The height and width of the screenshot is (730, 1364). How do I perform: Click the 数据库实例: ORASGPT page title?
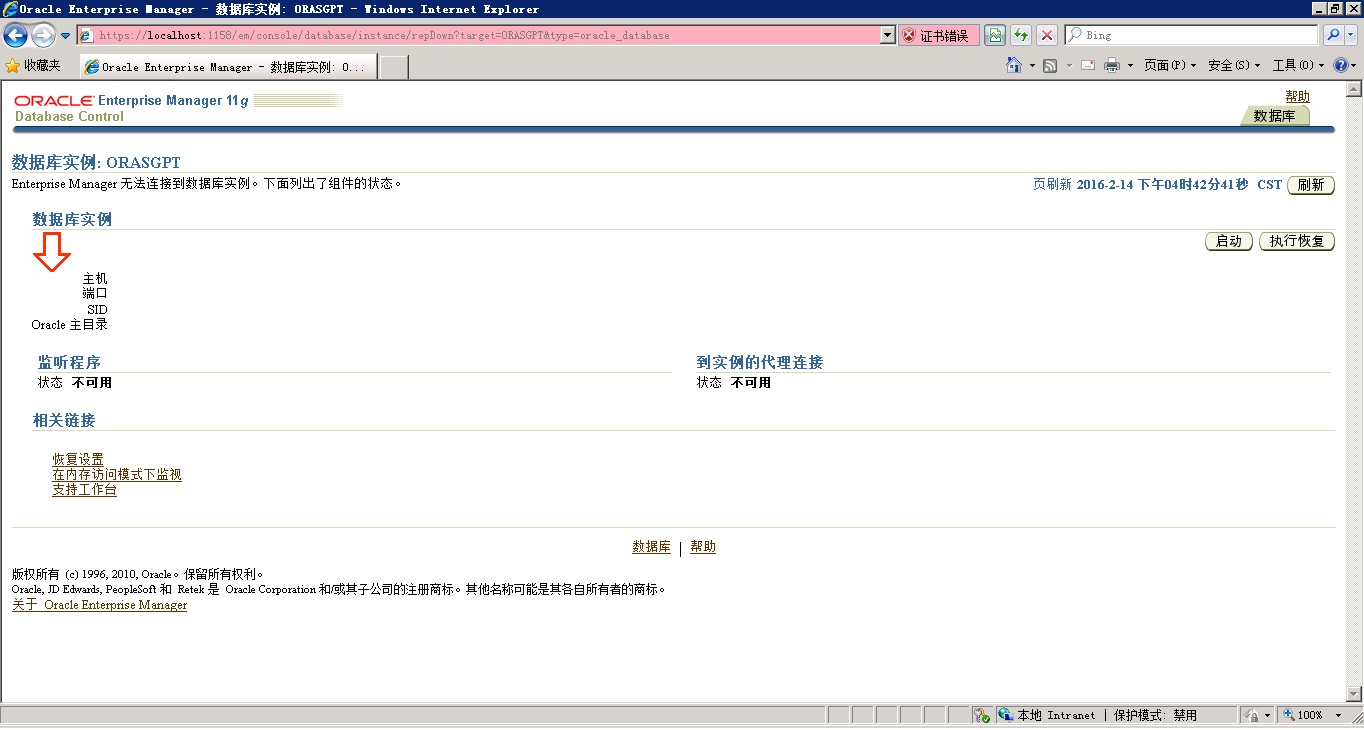pos(96,162)
